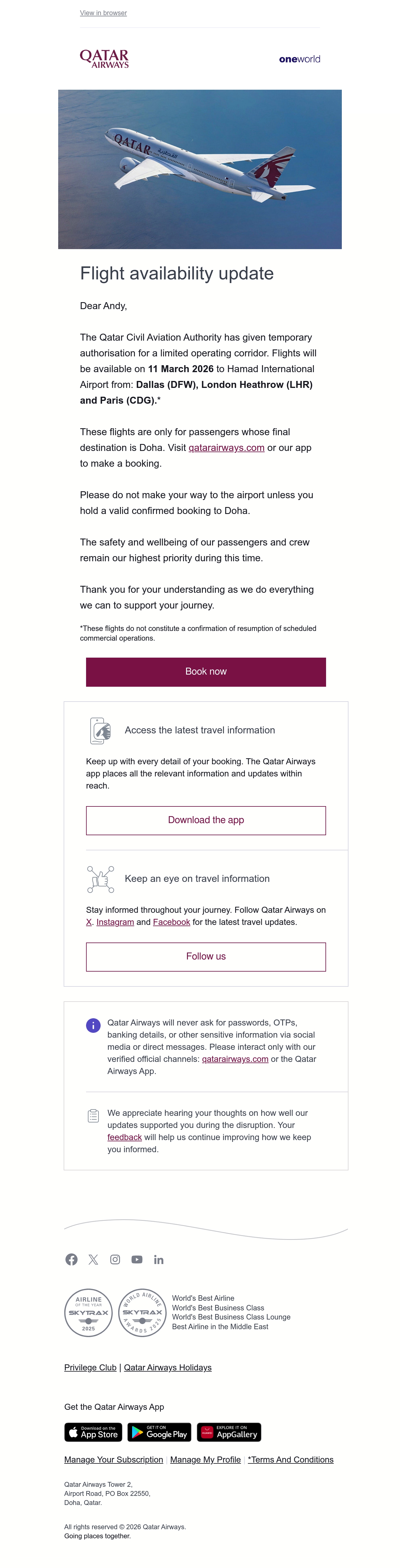Image resolution: width=400 pixels, height=1568 pixels.
Task: Click the Book now button
Action: point(206,671)
